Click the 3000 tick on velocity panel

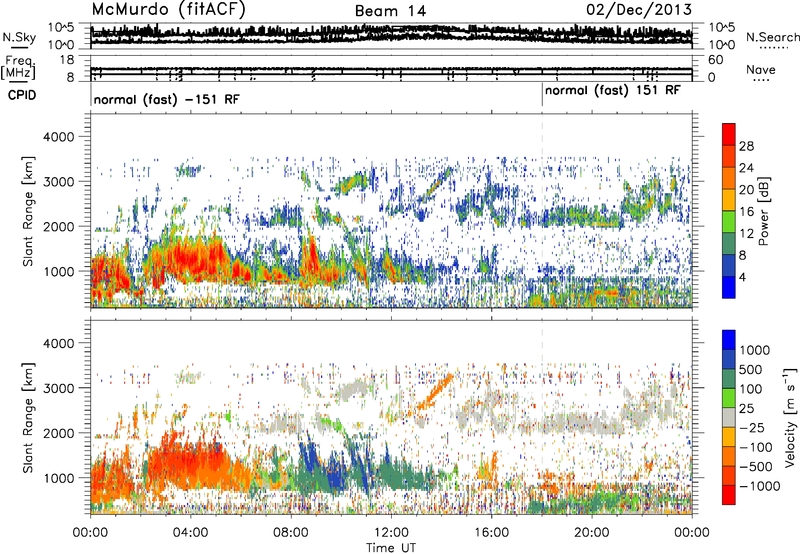point(58,388)
